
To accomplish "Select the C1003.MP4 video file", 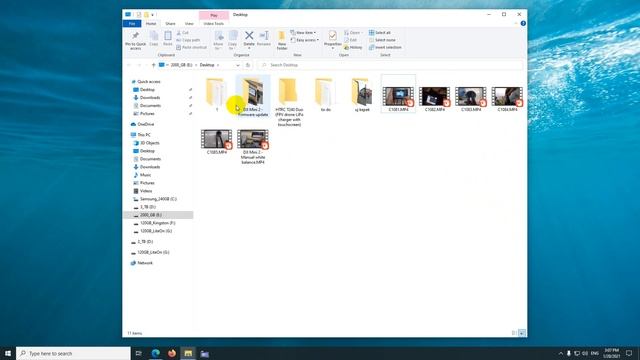I will 471,99.
